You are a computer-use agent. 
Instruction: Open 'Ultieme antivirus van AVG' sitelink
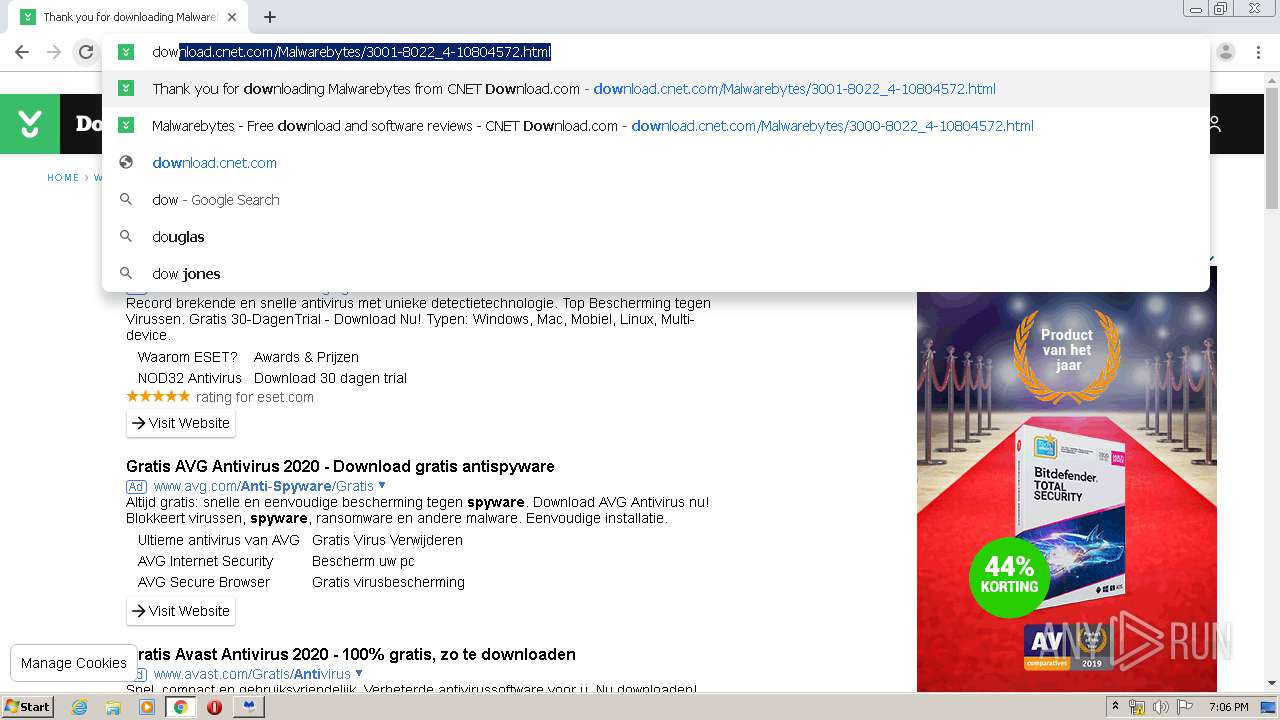pyautogui.click(x=219, y=540)
